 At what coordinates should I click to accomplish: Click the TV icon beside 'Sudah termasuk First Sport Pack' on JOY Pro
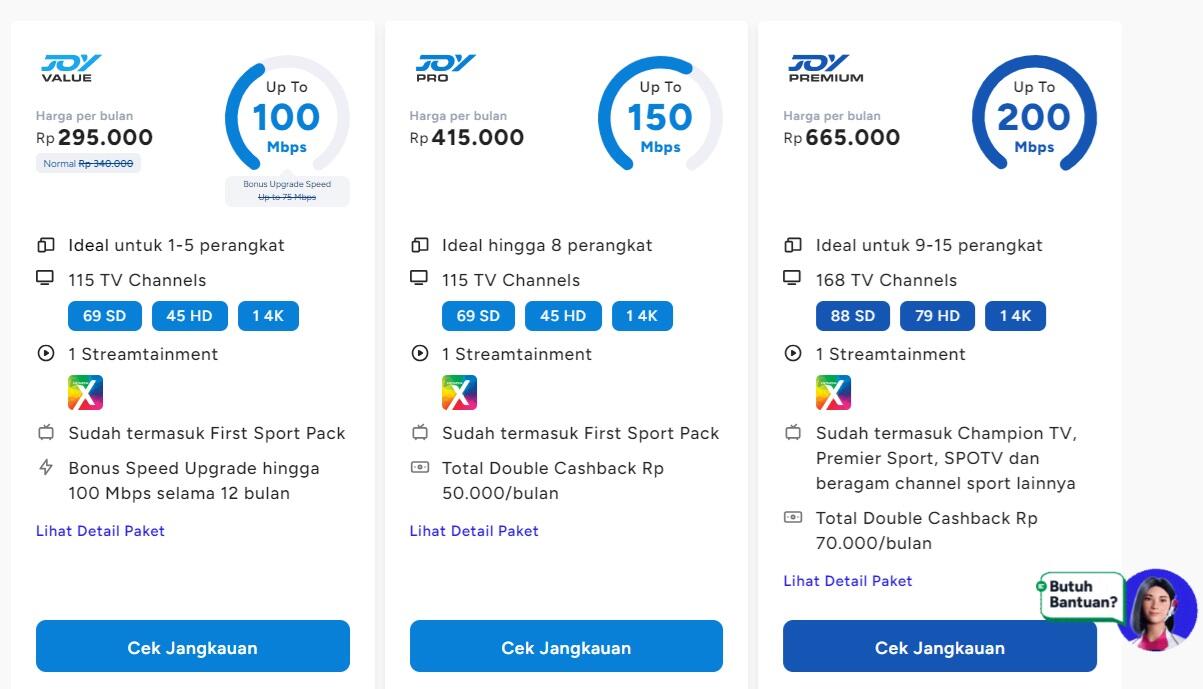pyautogui.click(x=419, y=433)
